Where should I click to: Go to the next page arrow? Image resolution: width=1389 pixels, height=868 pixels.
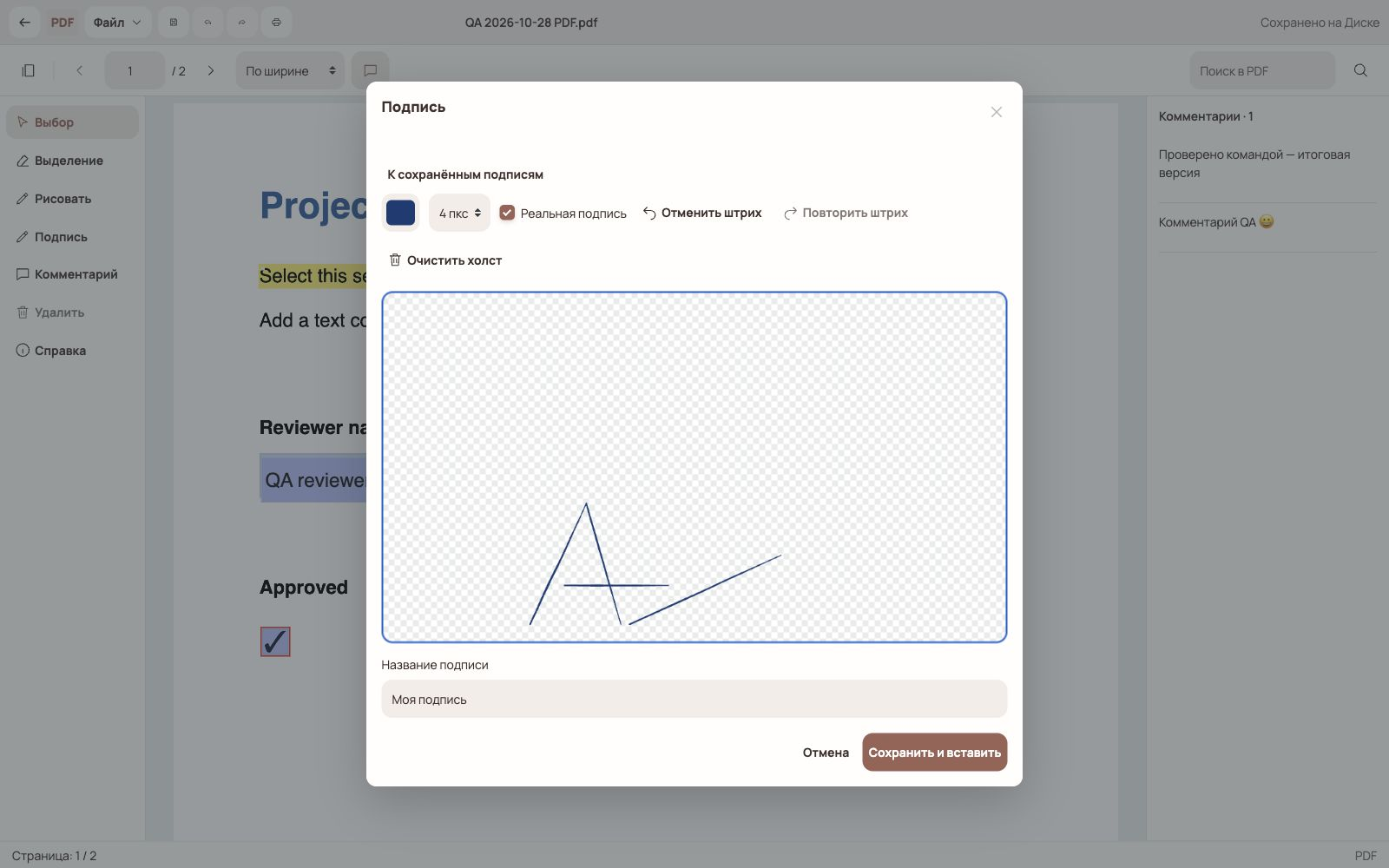click(x=211, y=70)
